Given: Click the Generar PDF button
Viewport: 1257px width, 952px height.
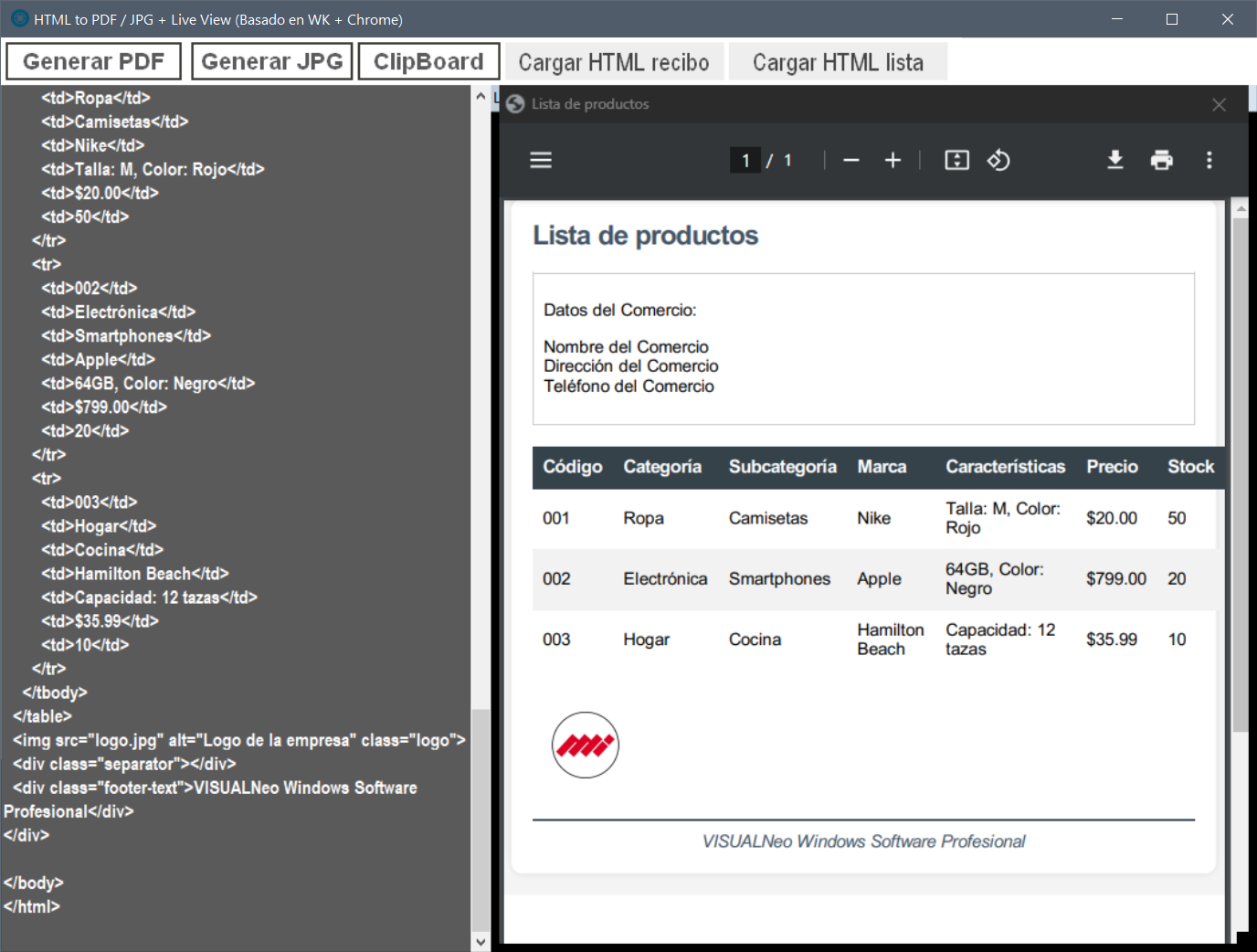Looking at the screenshot, I should click(x=94, y=61).
